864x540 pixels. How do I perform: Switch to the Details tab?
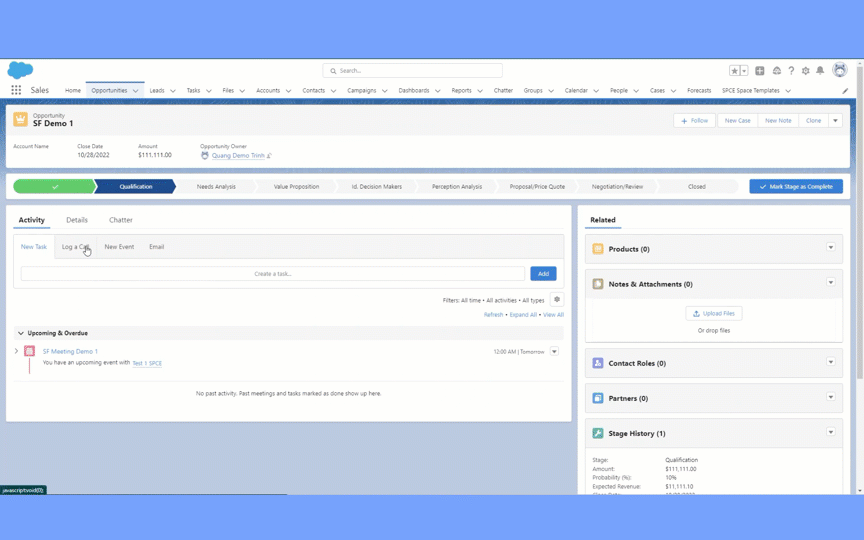click(77, 220)
